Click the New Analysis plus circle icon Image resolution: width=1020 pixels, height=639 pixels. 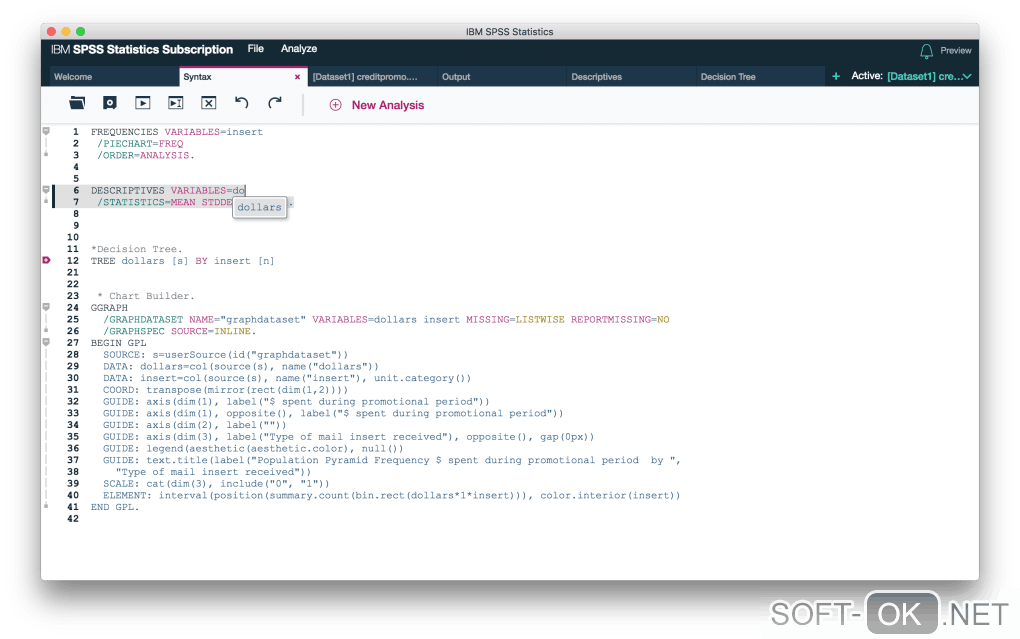(x=335, y=105)
